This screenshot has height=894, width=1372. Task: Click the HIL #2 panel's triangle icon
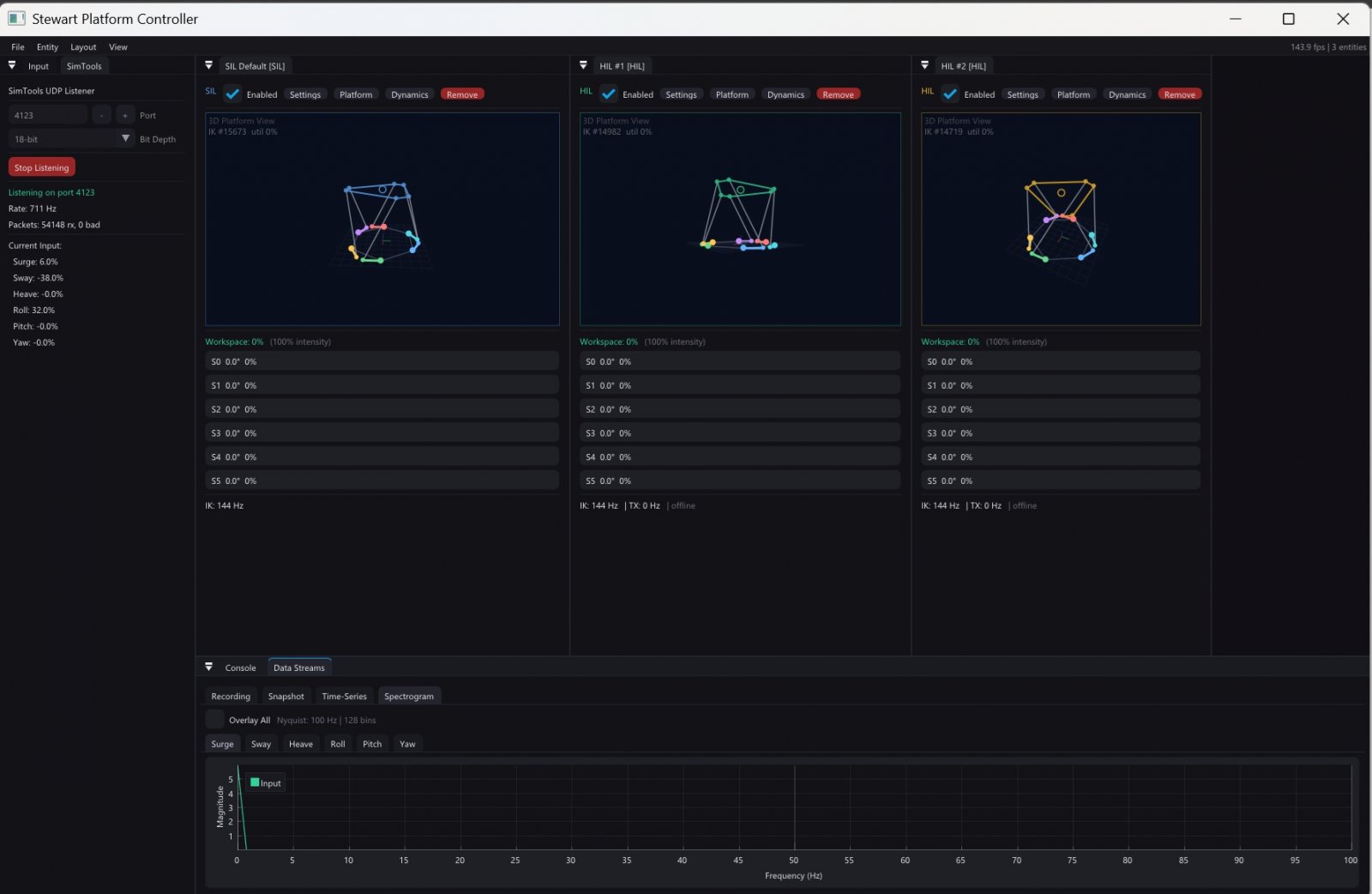click(x=924, y=65)
